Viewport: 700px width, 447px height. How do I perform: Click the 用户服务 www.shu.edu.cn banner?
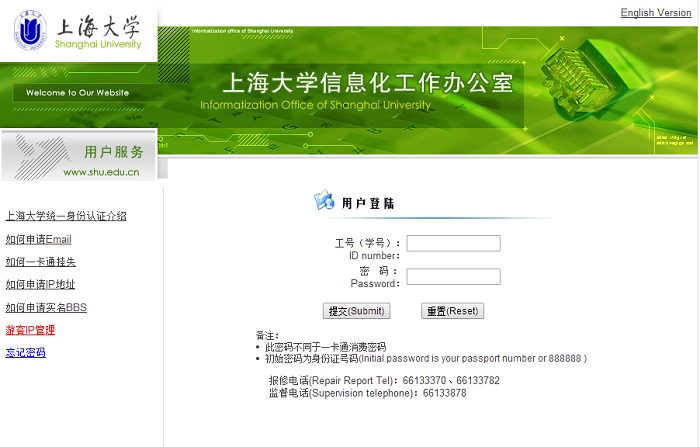[x=79, y=156]
